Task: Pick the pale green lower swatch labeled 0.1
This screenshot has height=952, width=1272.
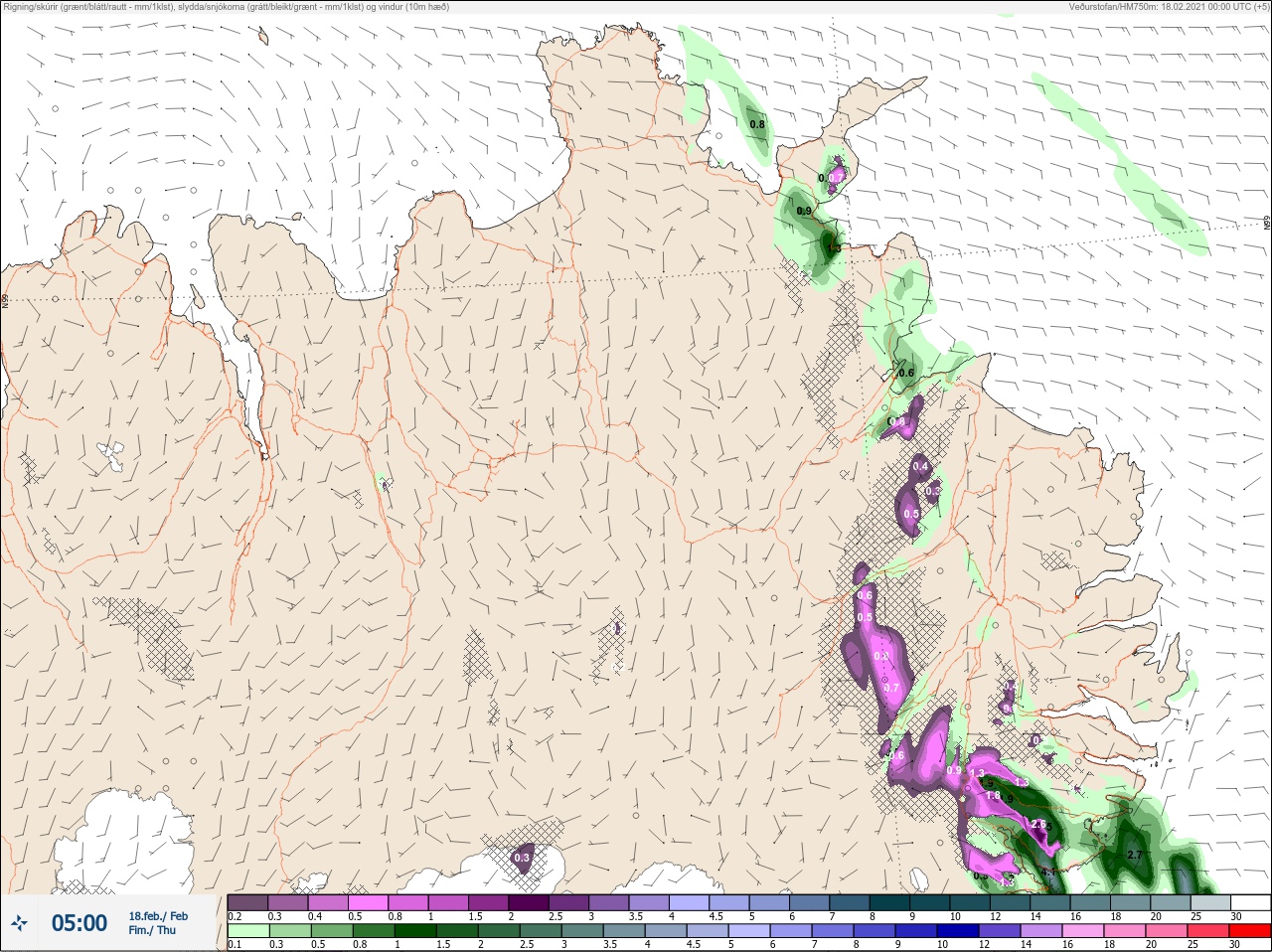Action: pos(247,931)
